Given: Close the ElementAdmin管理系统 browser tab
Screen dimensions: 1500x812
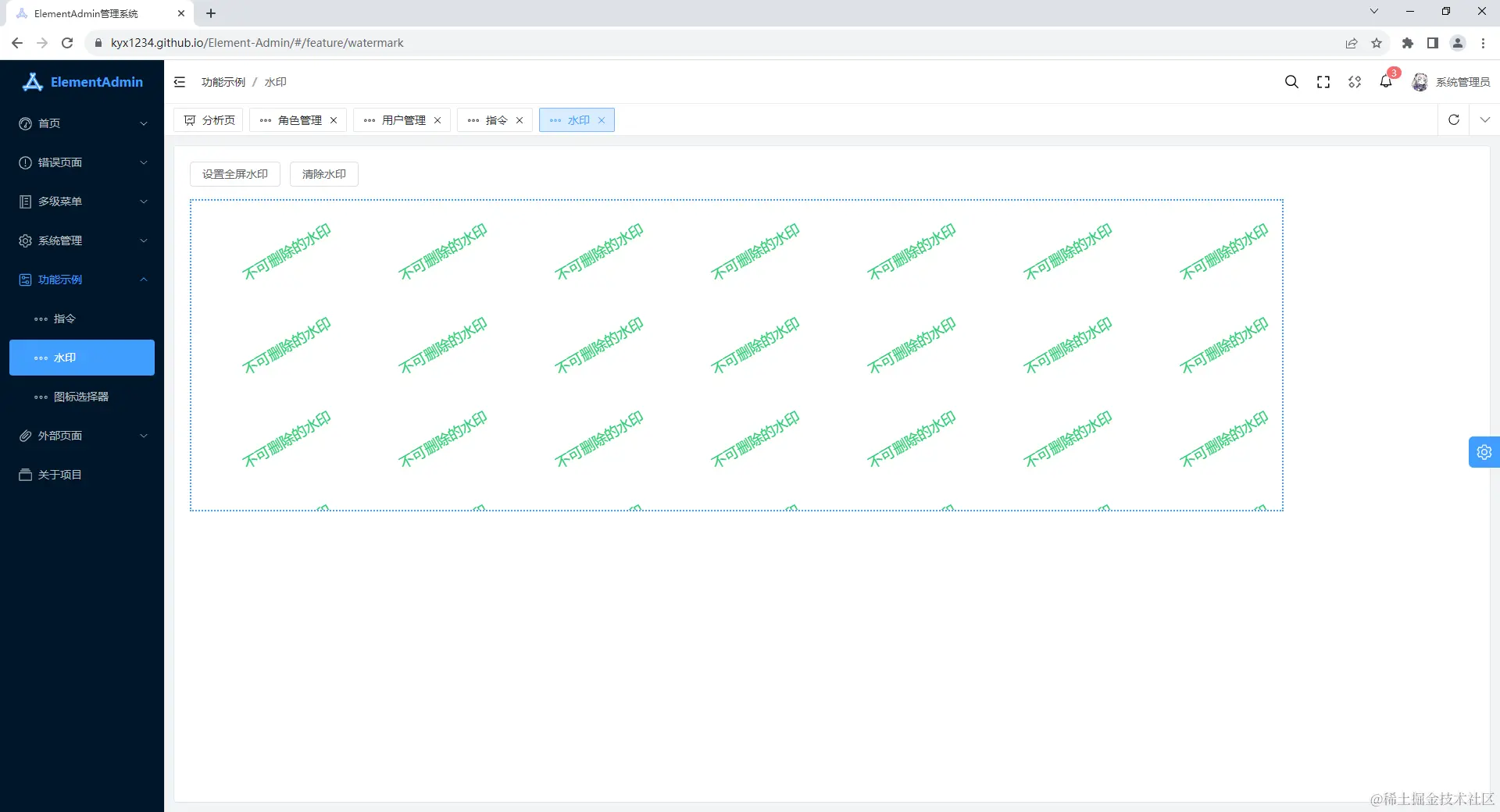Looking at the screenshot, I should pos(181,13).
